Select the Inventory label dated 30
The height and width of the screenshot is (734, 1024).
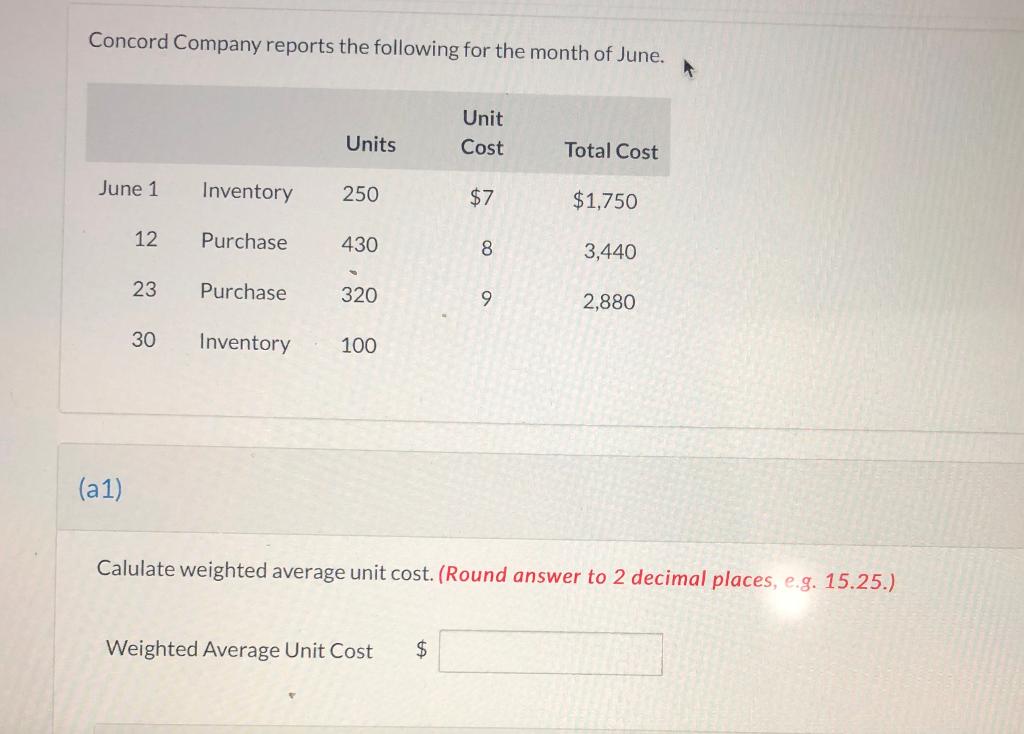pos(245,343)
